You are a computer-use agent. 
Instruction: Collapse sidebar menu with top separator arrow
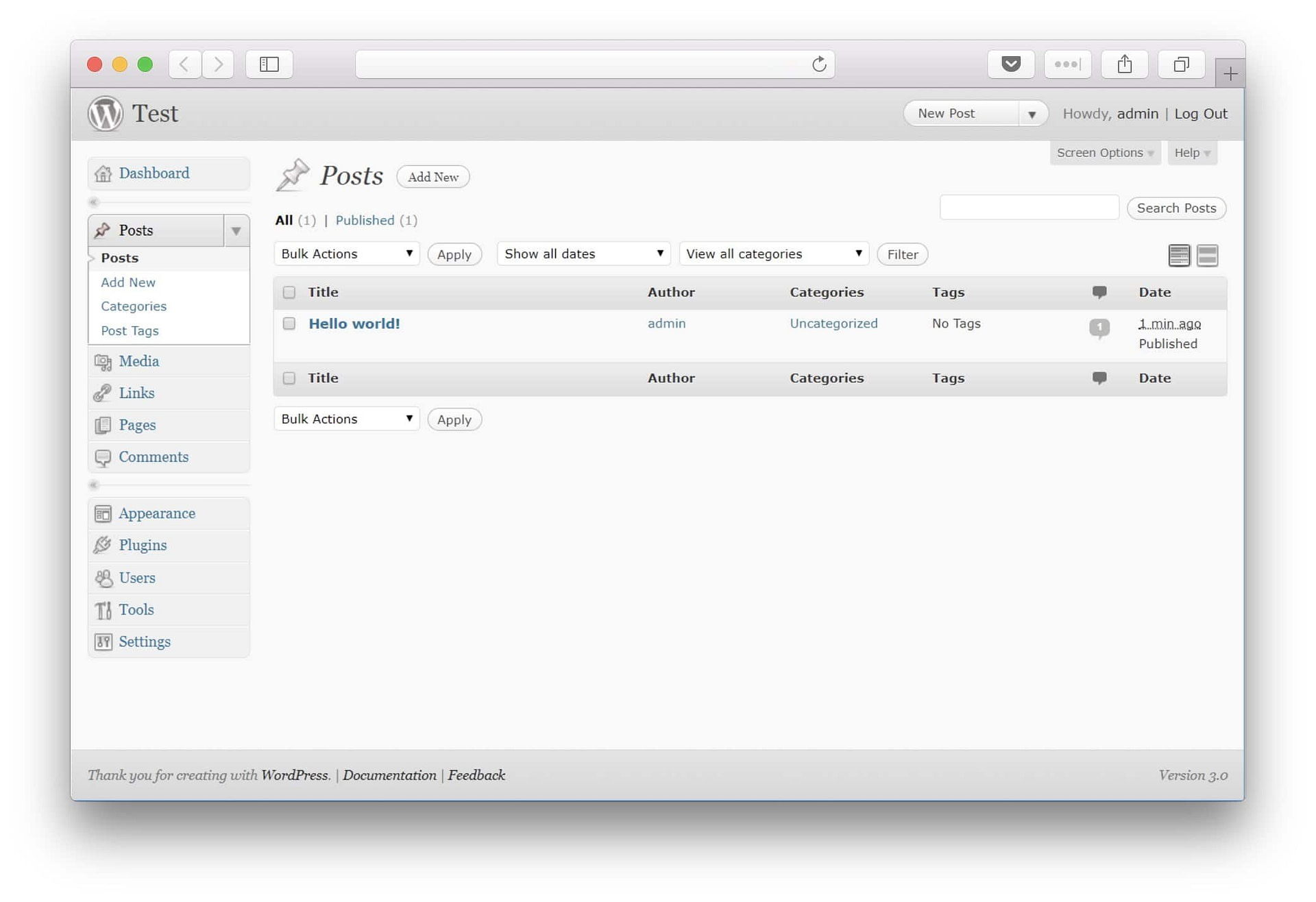(95, 202)
